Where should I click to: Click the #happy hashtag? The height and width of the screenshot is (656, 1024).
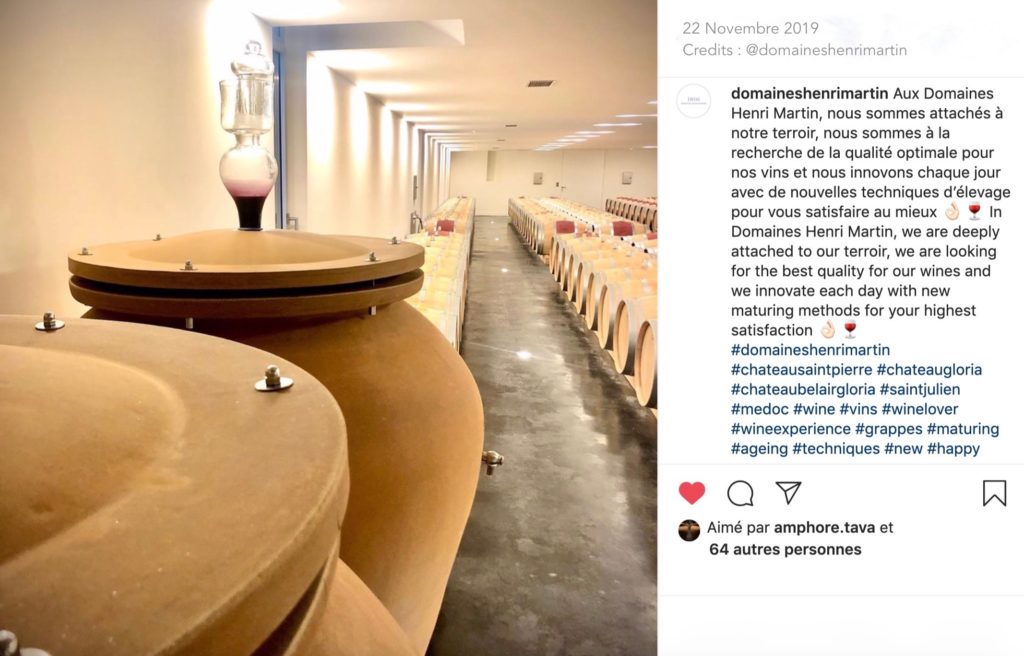point(953,449)
